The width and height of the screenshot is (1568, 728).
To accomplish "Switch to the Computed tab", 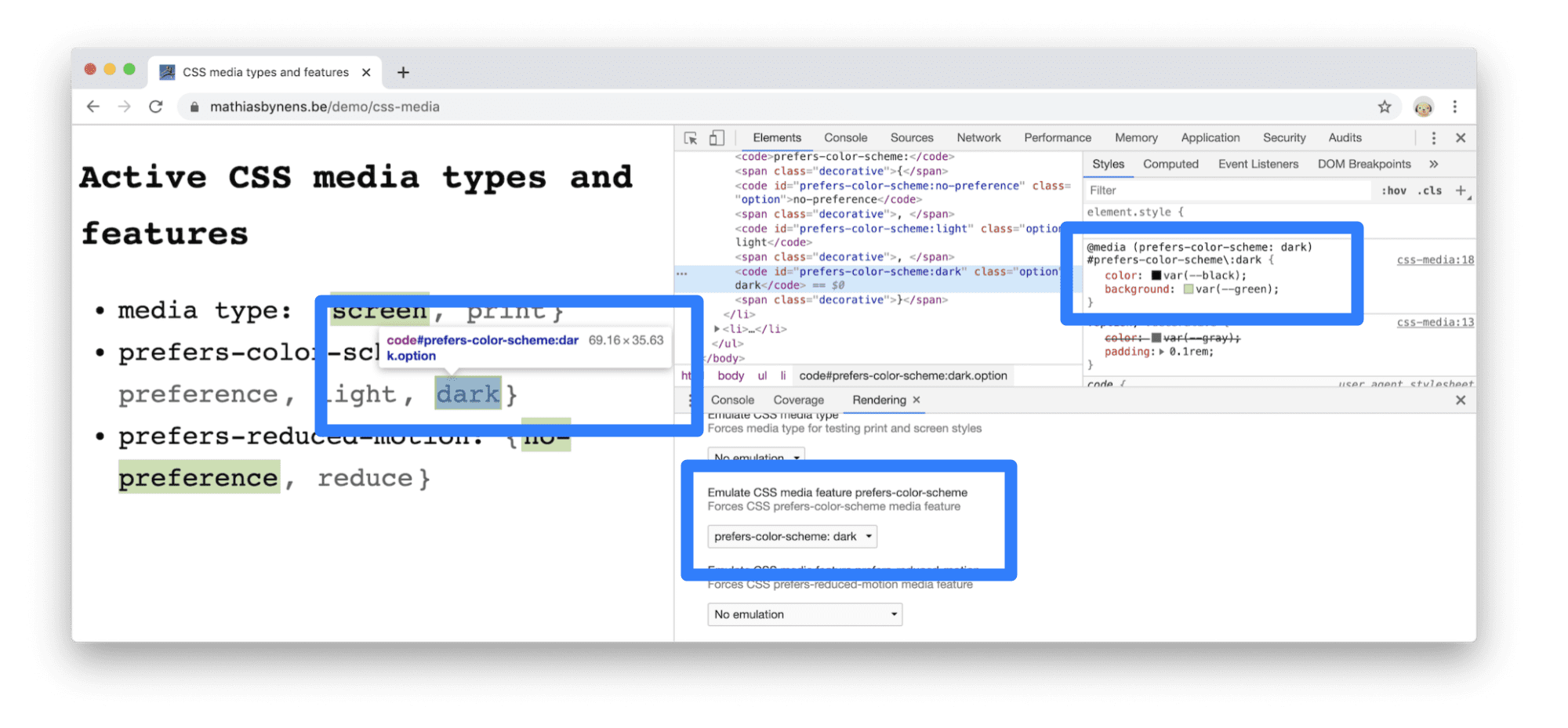I will (1171, 164).
